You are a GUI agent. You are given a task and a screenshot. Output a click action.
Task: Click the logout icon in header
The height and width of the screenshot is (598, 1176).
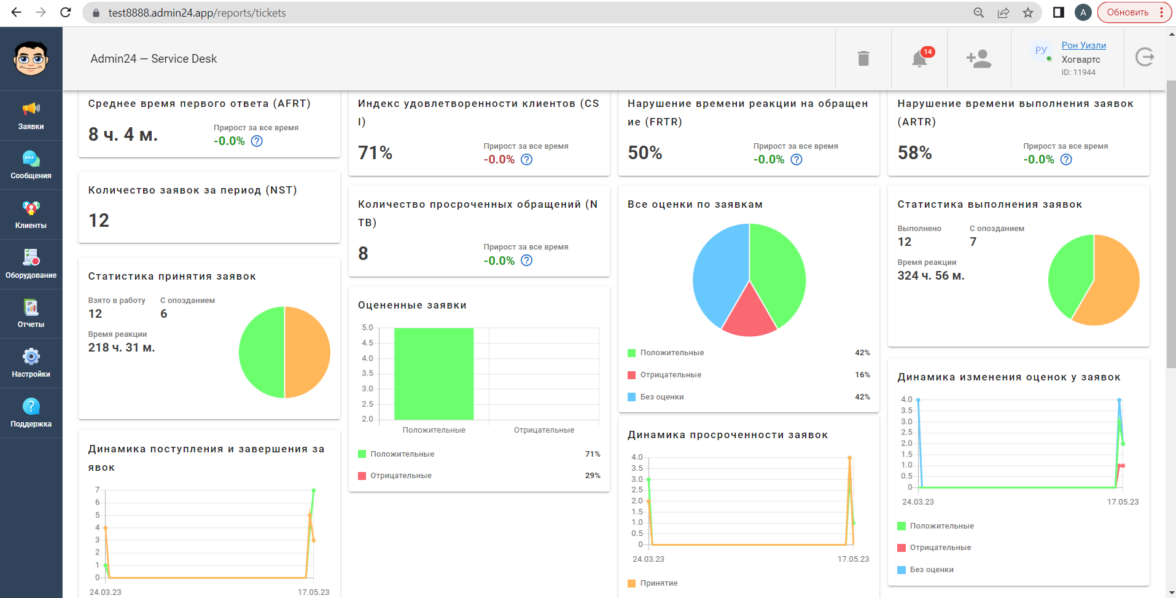pos(1145,58)
